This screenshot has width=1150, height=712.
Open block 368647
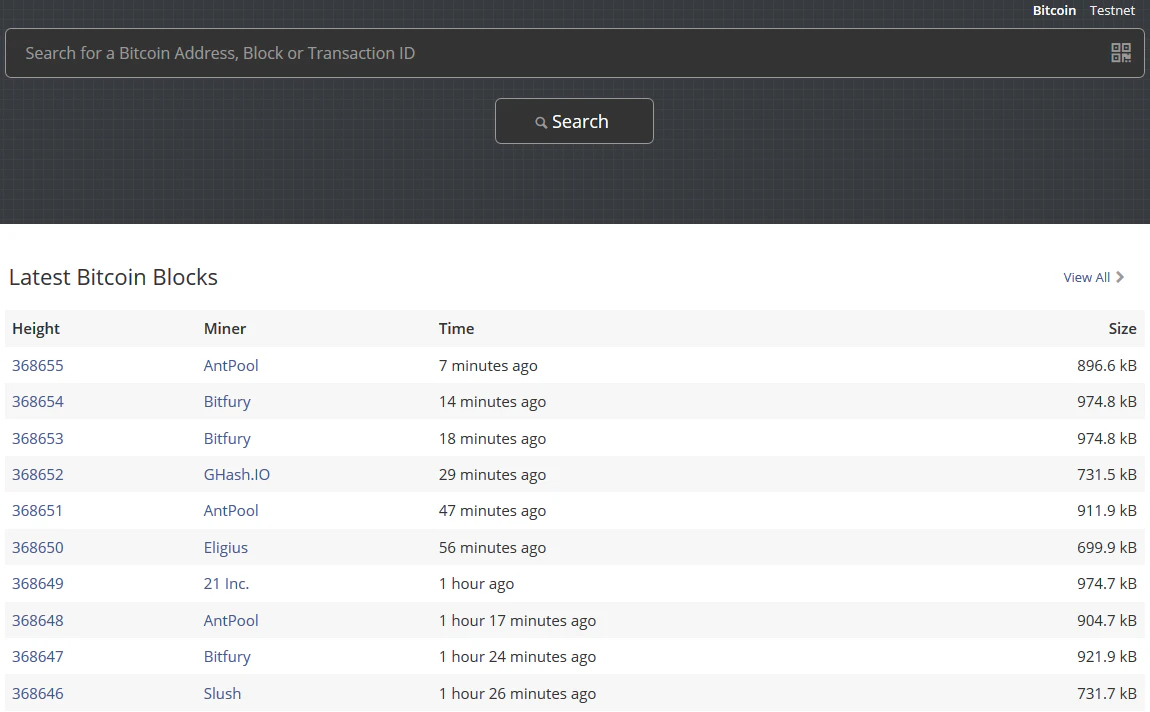(37, 656)
